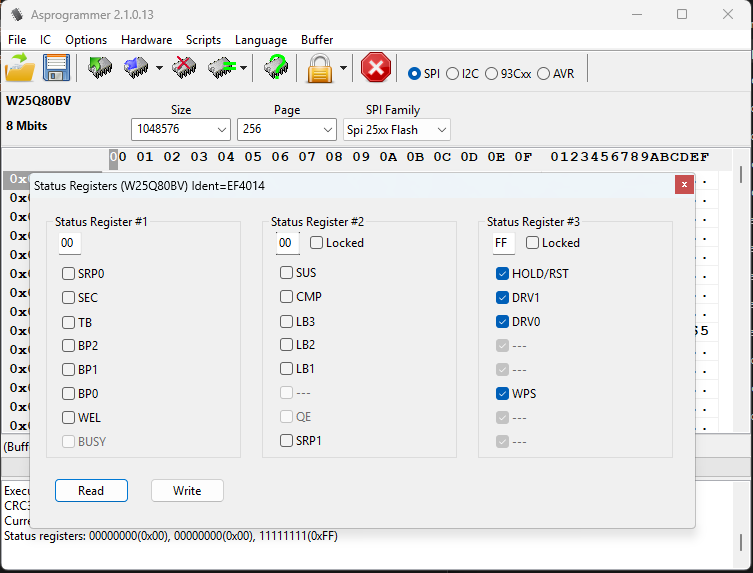Viewport: 753px width, 573px height.
Task: Click the Open file folder icon
Action: pos(20,68)
